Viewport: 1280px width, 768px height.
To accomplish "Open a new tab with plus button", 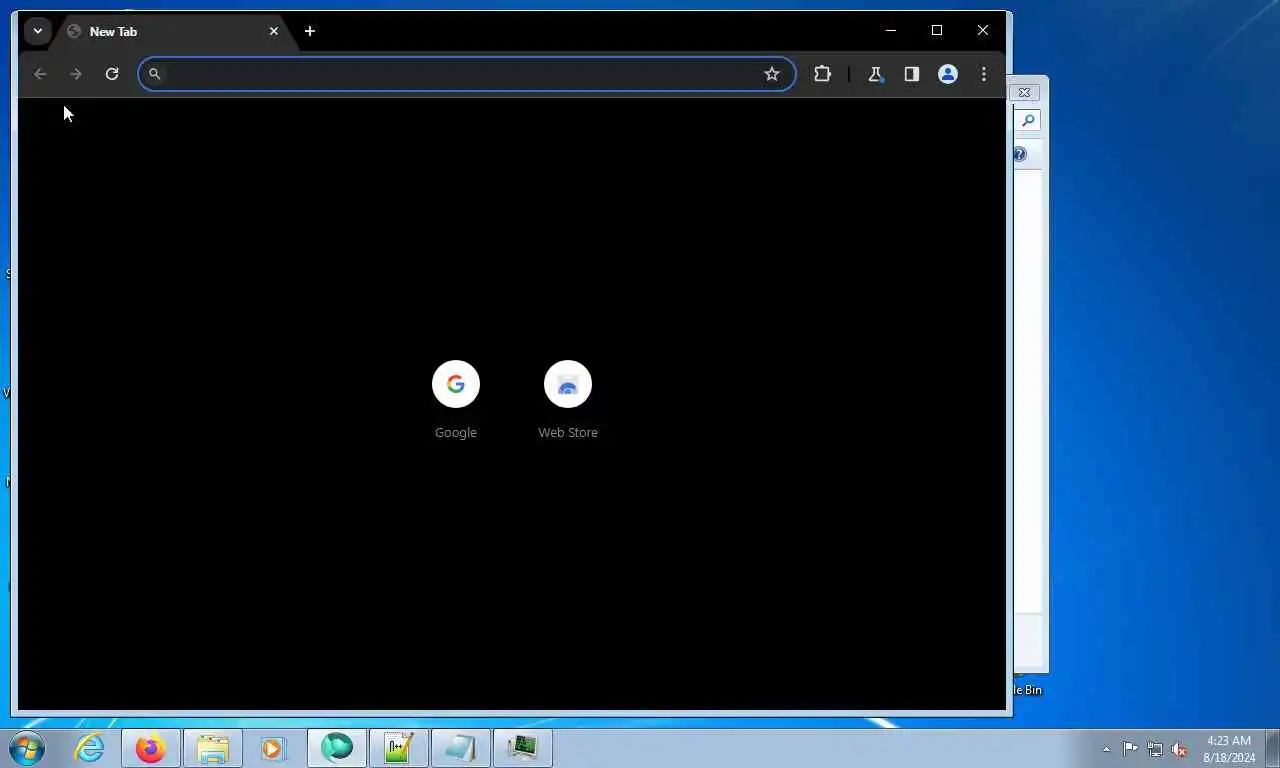I will click(x=310, y=31).
